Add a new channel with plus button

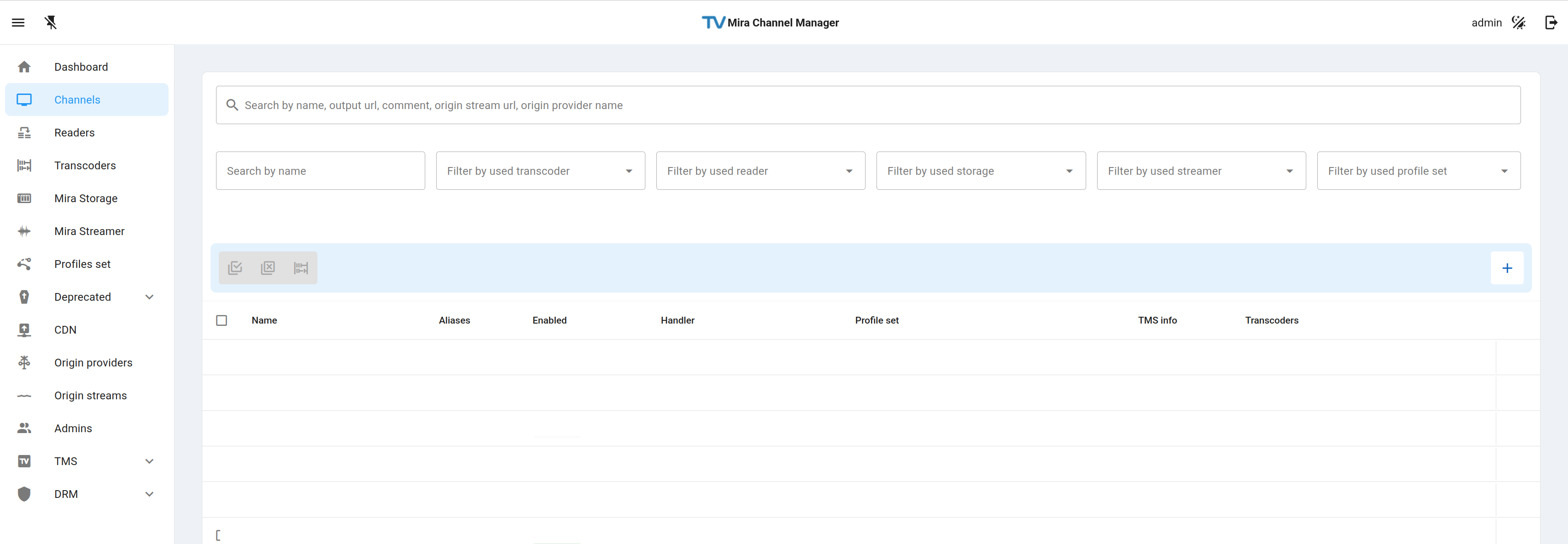[x=1506, y=268]
